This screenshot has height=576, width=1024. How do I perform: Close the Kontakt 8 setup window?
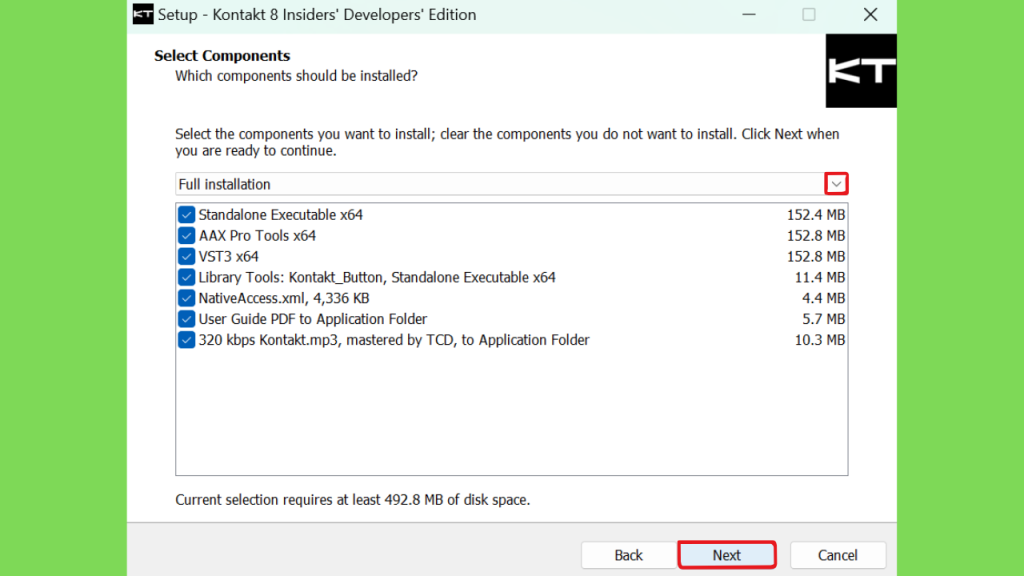point(870,14)
